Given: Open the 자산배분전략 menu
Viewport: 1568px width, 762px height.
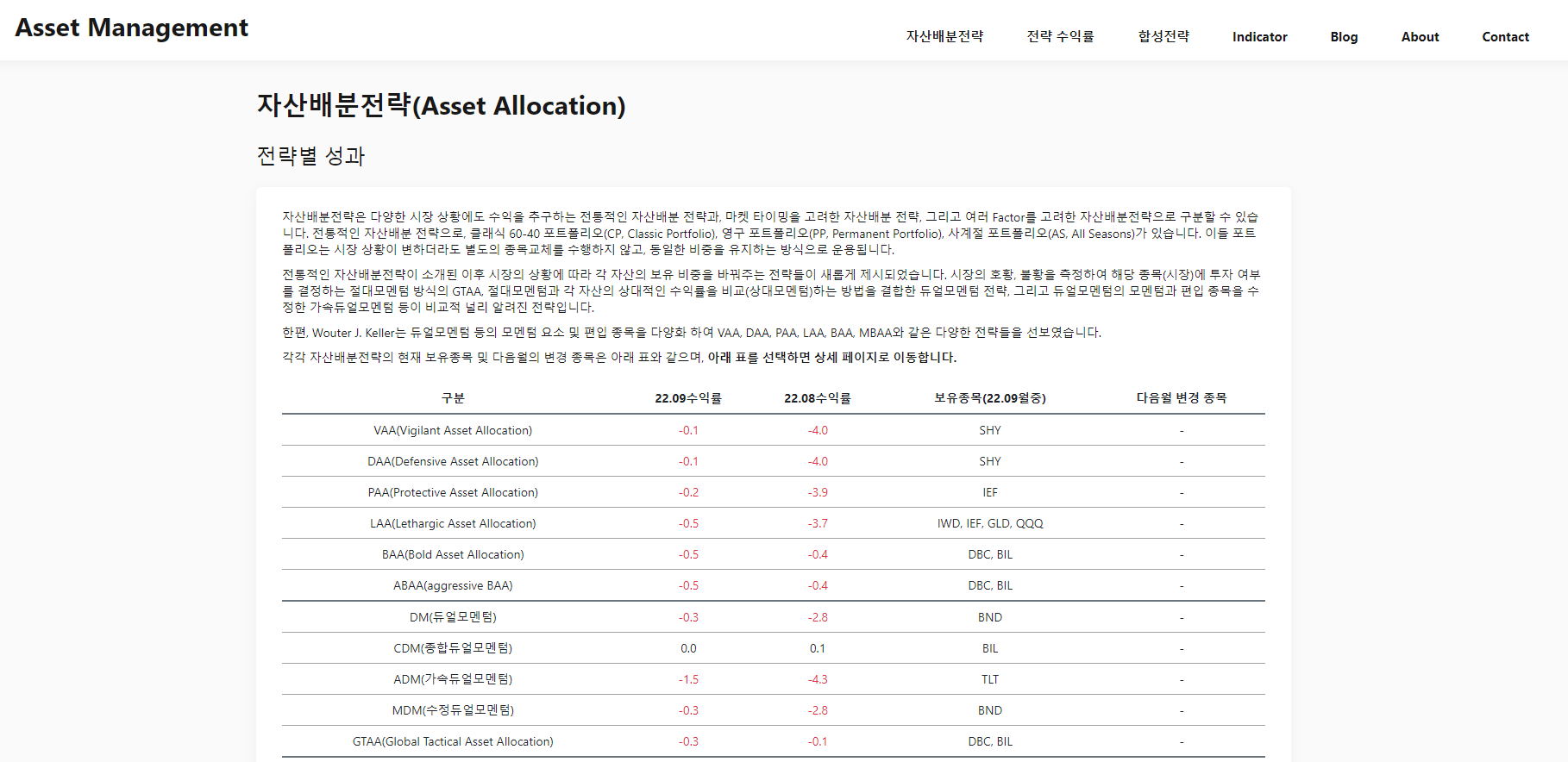Looking at the screenshot, I should tap(944, 36).
